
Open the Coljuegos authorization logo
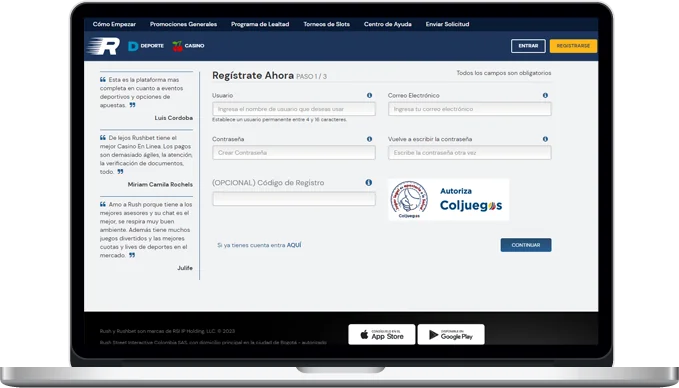(x=449, y=200)
